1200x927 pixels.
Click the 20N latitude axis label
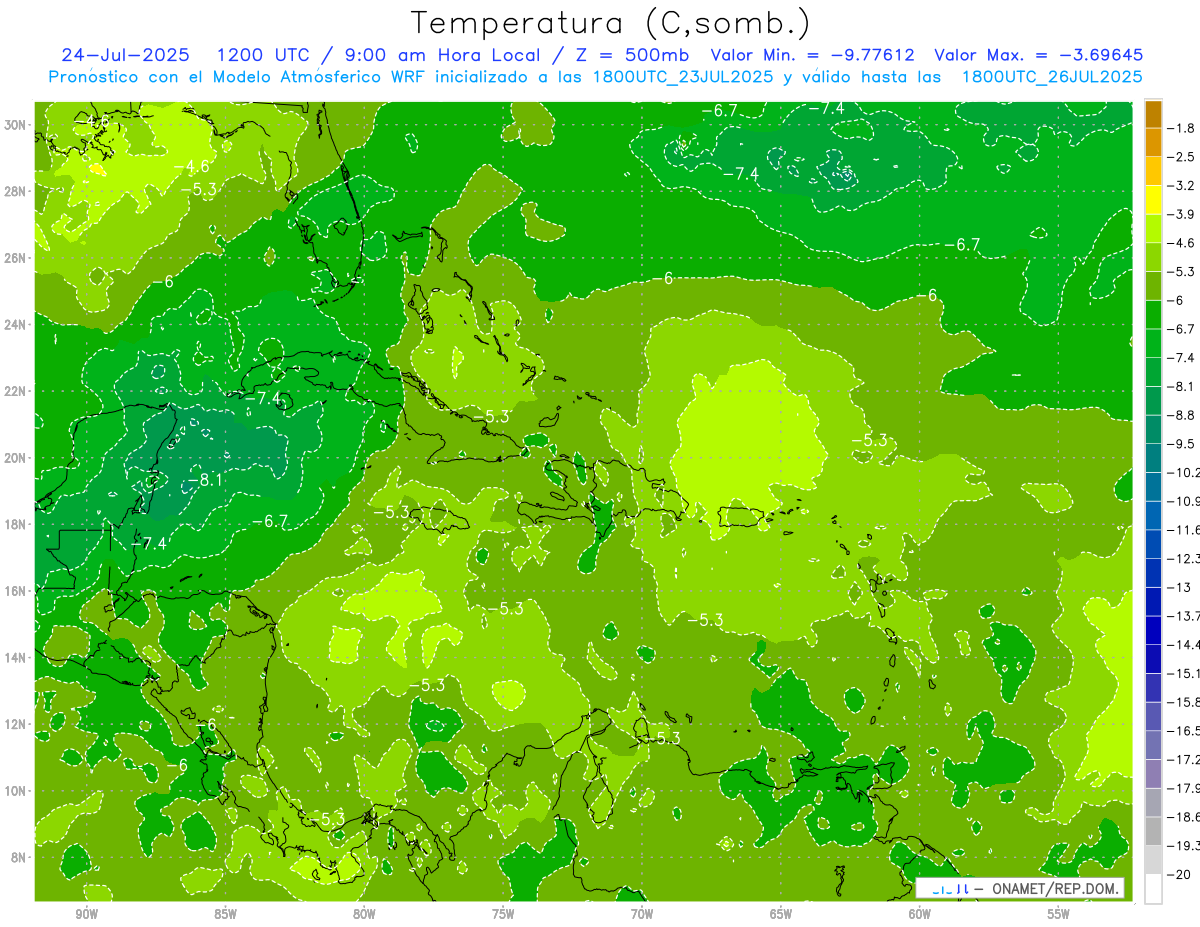[17, 458]
